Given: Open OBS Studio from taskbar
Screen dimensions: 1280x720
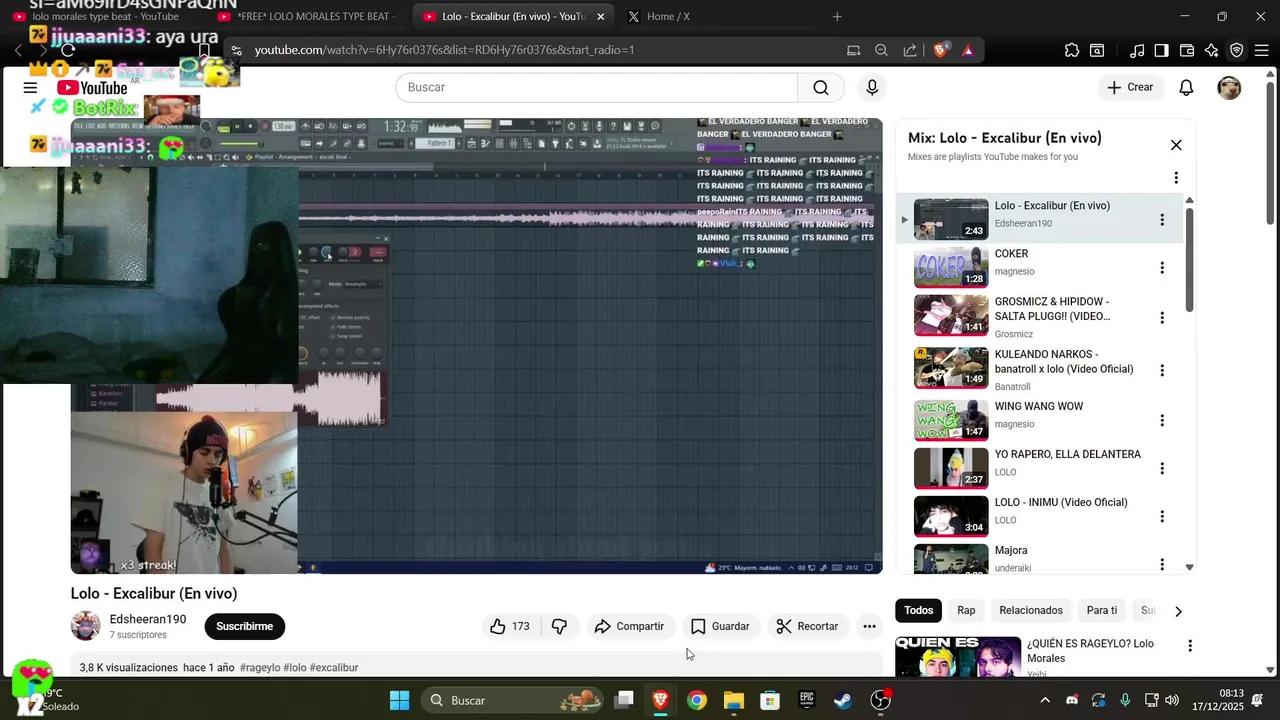Looking at the screenshot, I should [880, 700].
